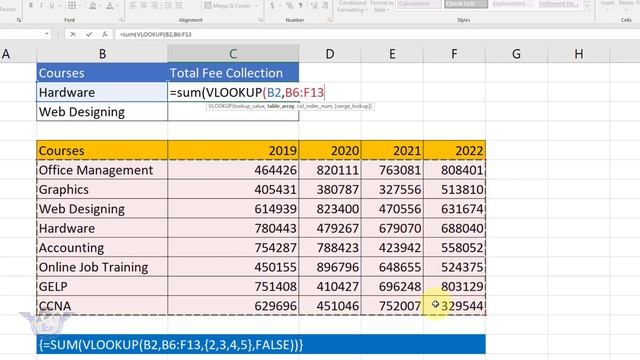Click the blue formula note SUM(VLOOKUP...FALSE)

[261, 344]
